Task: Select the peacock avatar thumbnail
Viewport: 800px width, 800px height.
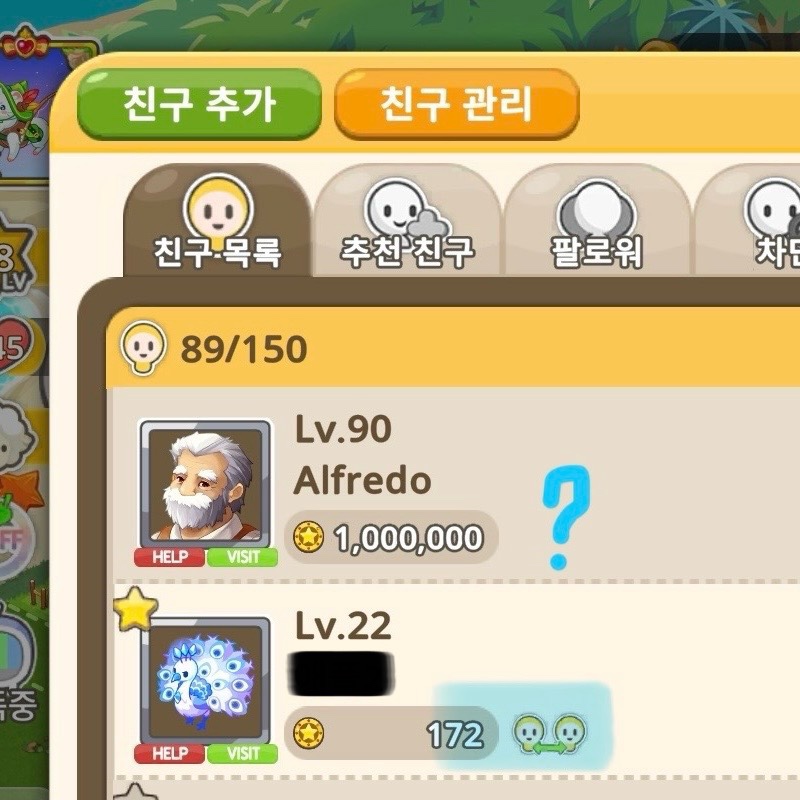Action: pos(206,681)
